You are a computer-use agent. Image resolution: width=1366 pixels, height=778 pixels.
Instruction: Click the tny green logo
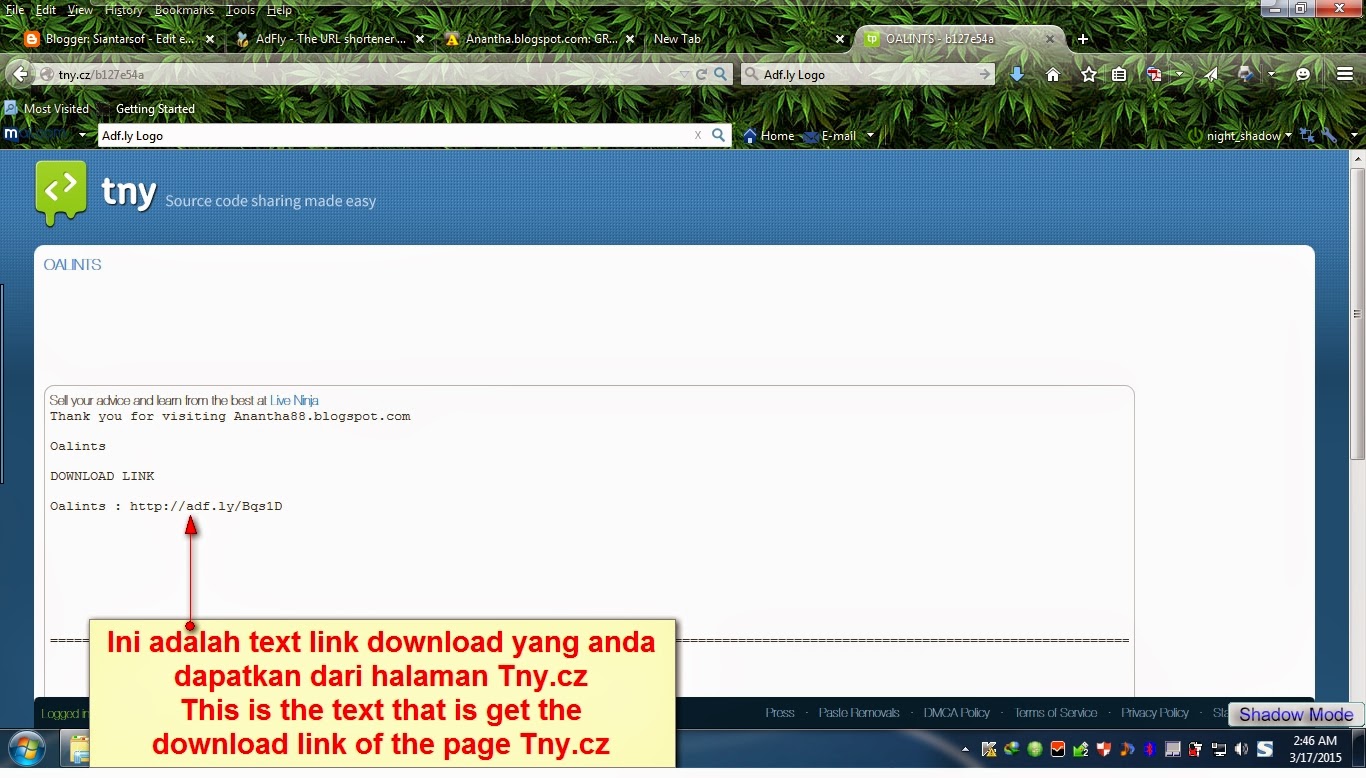tap(61, 192)
